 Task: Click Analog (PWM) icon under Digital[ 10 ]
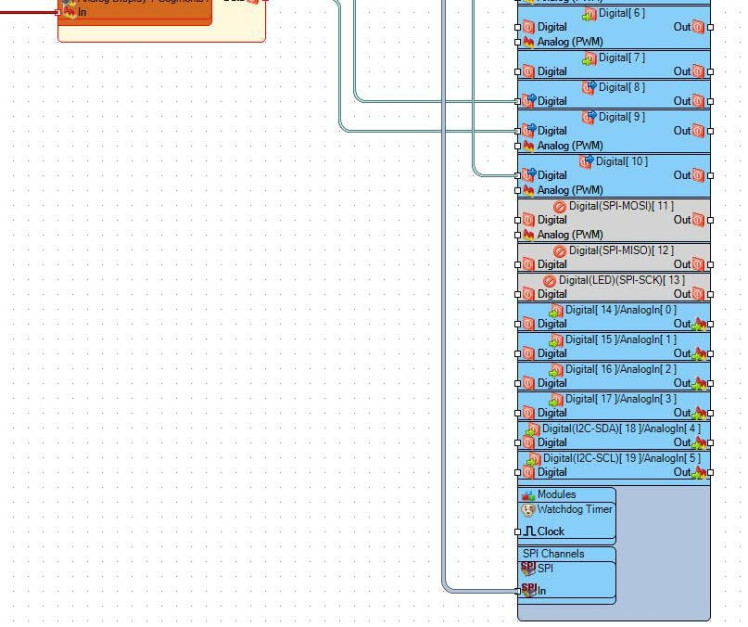pos(528,190)
